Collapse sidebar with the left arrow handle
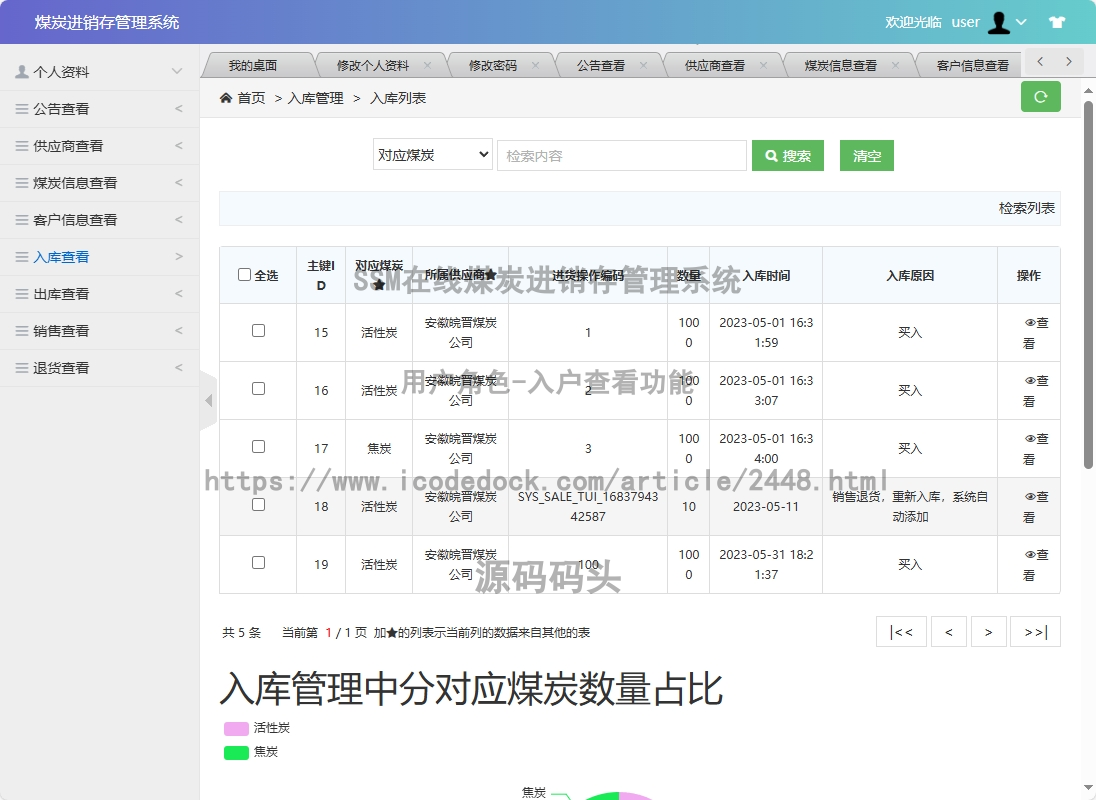Viewport: 1096px width, 800px height. pos(208,400)
